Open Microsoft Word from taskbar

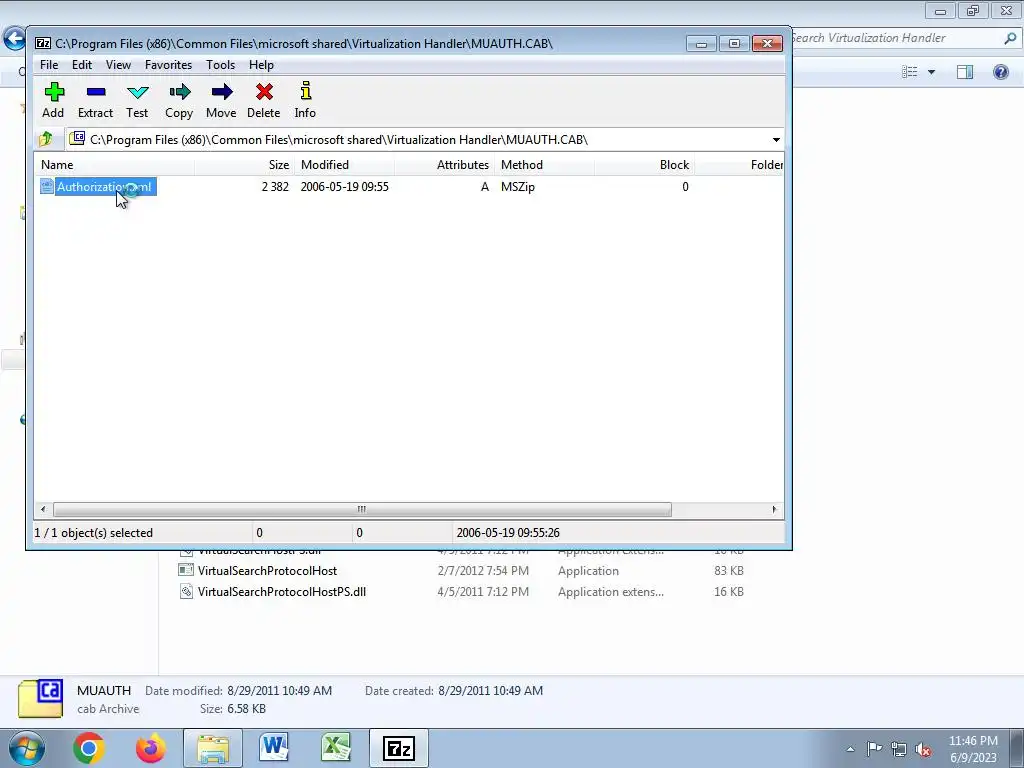(x=274, y=748)
